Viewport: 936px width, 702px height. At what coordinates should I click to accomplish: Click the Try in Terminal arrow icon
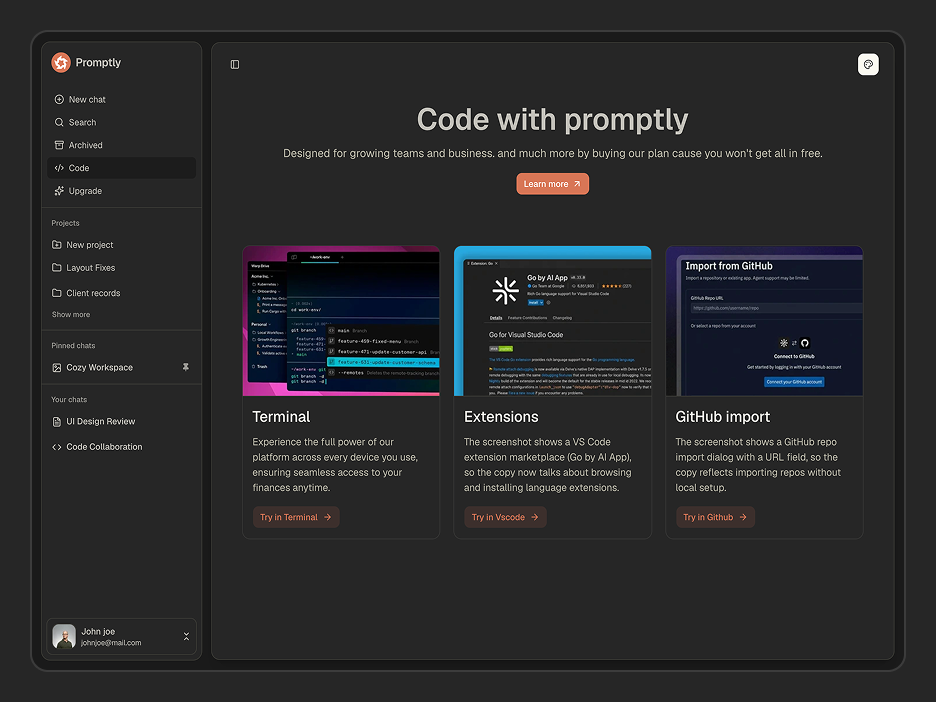pos(328,517)
